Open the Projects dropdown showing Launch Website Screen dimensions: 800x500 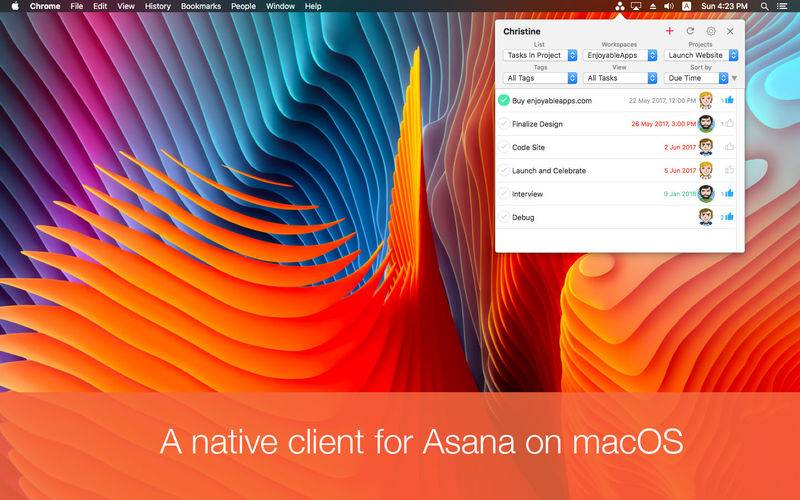tap(701, 55)
